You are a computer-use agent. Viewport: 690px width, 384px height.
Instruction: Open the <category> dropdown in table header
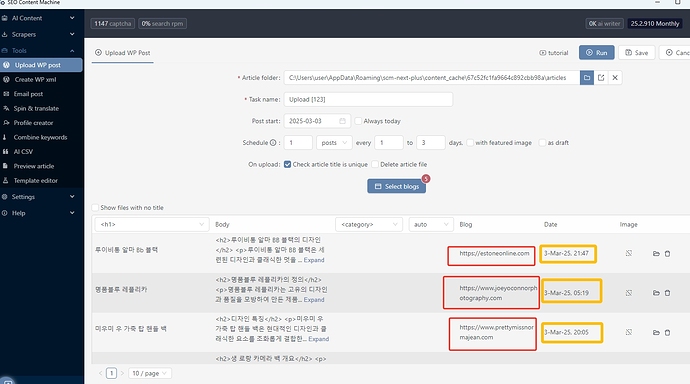click(369, 224)
